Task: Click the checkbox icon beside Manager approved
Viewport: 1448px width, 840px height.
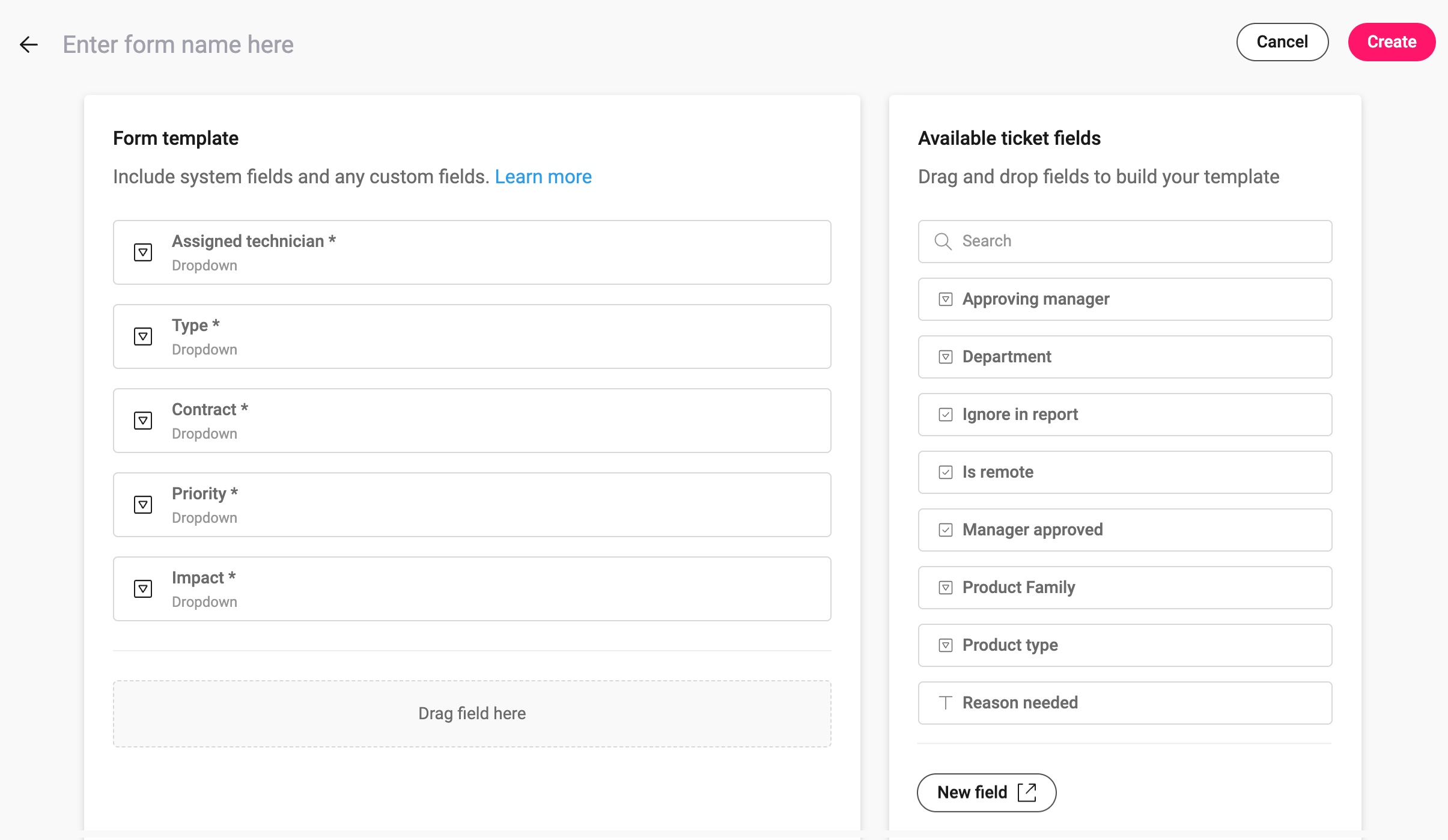Action: (x=946, y=529)
